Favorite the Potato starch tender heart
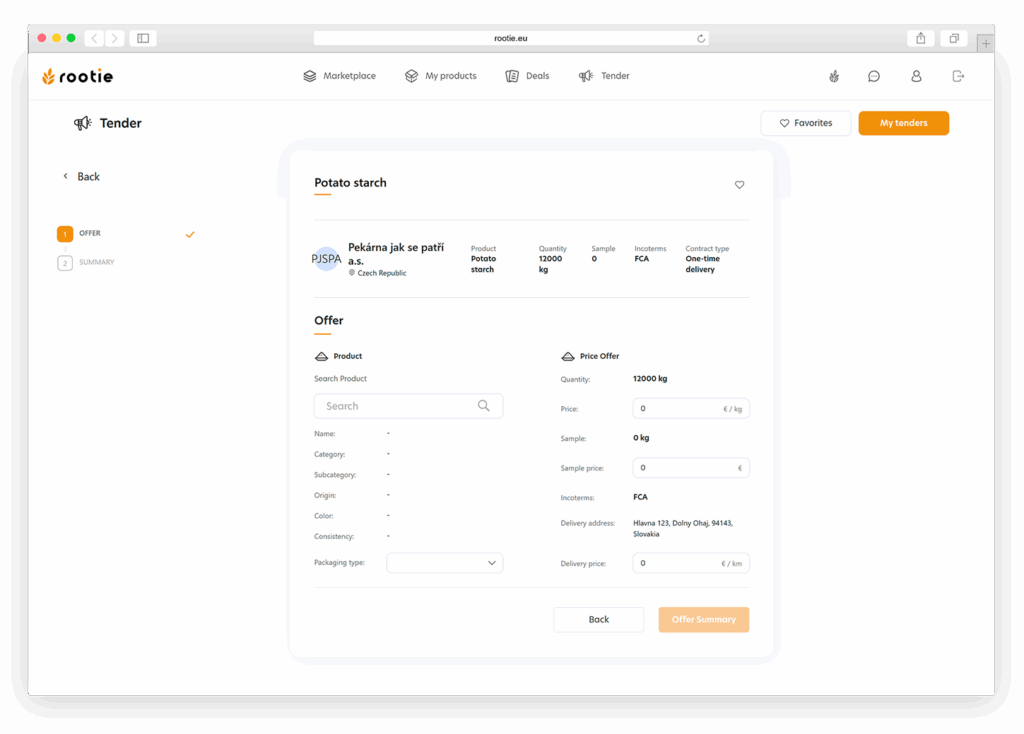Viewport: 1024px width, 734px height. click(740, 185)
